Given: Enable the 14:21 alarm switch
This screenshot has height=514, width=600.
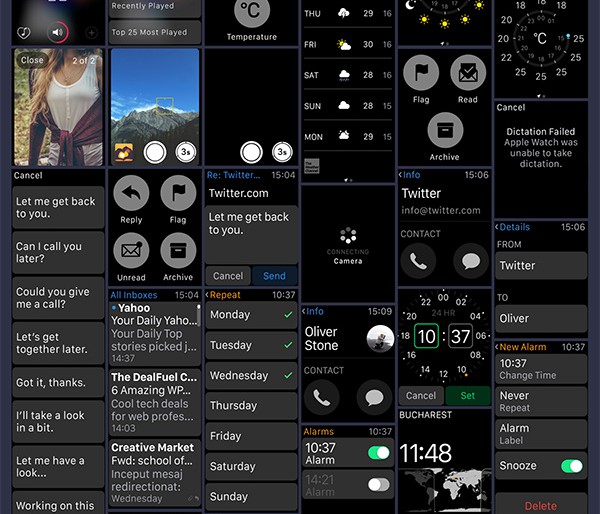Looking at the screenshot, I should pos(378,484).
